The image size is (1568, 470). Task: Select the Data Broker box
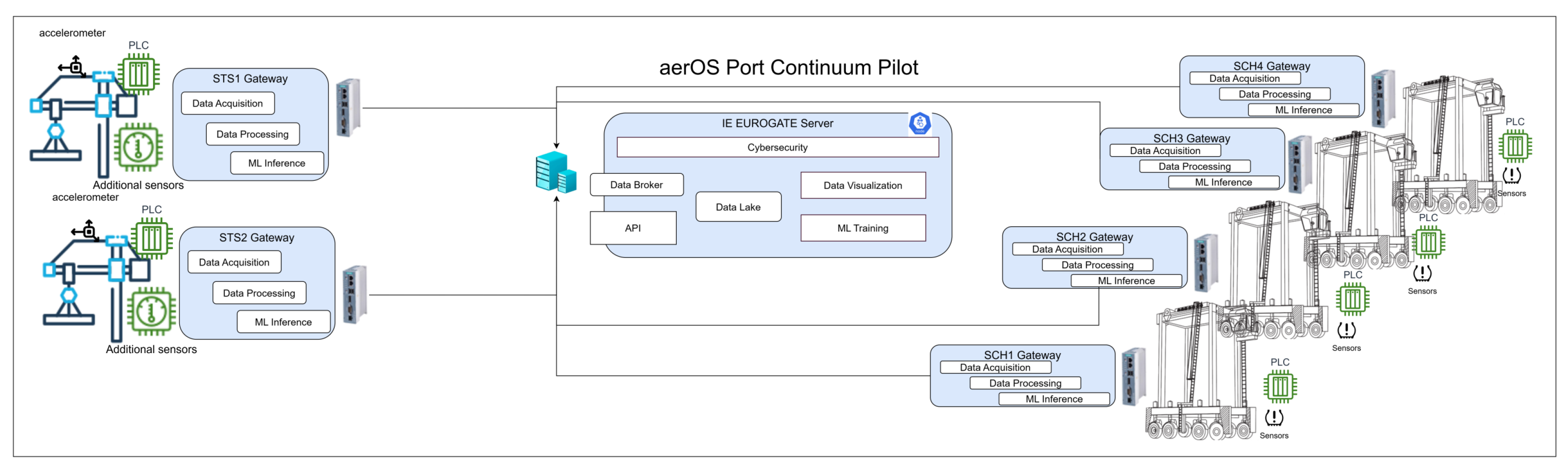636,185
